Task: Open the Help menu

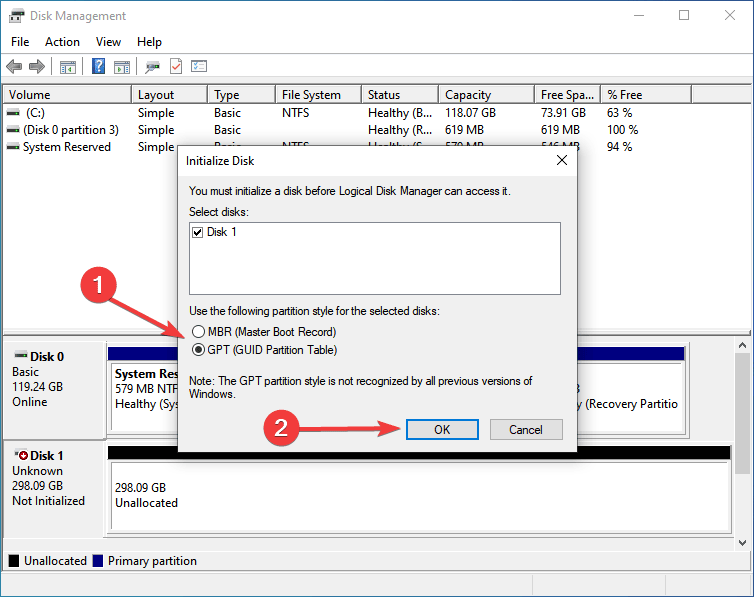Action: point(149,42)
